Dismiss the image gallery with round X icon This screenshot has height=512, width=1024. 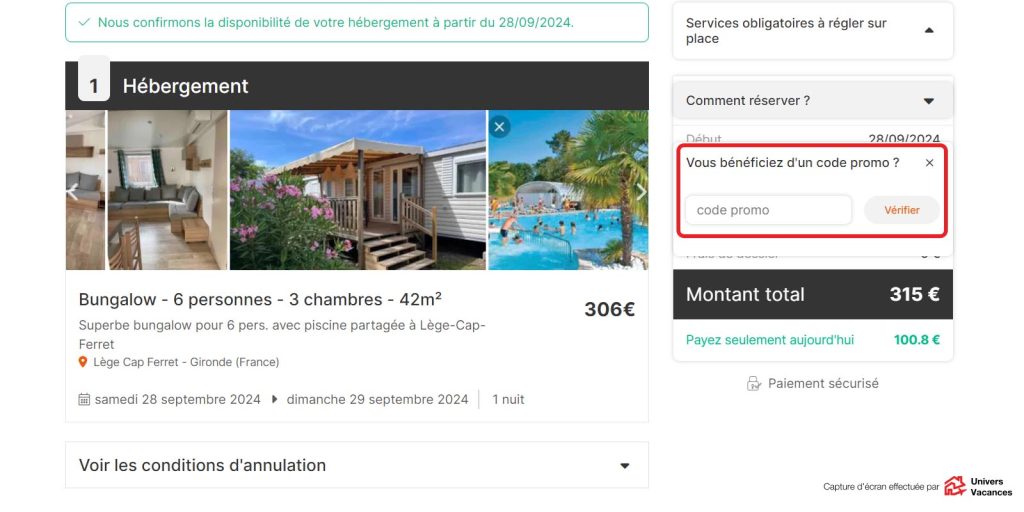pos(500,127)
